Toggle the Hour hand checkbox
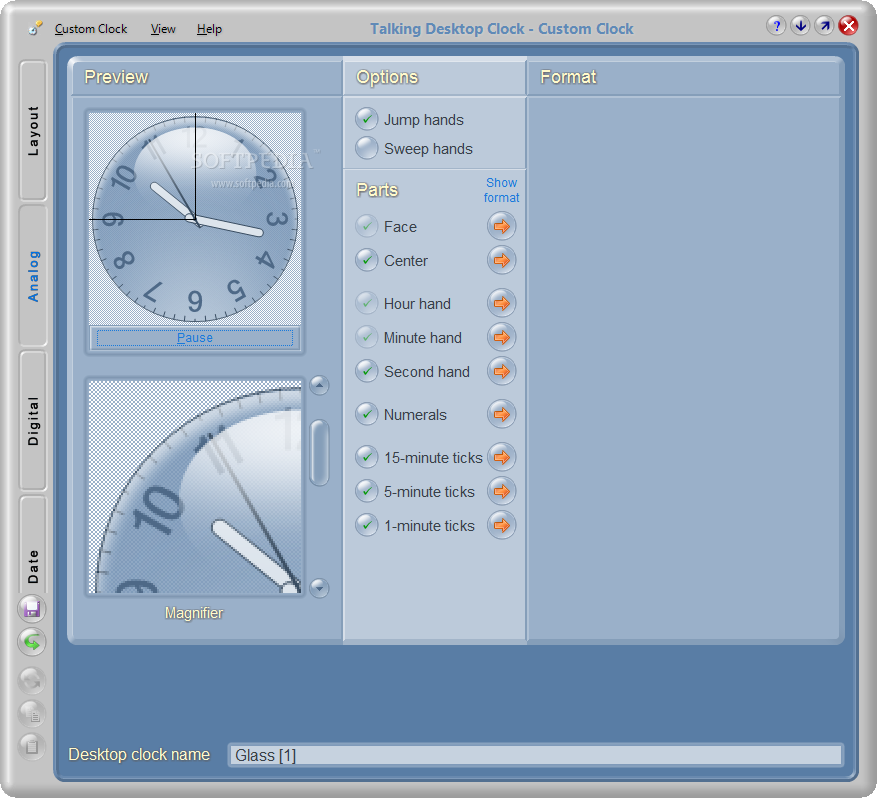This screenshot has width=877, height=798. [x=367, y=303]
